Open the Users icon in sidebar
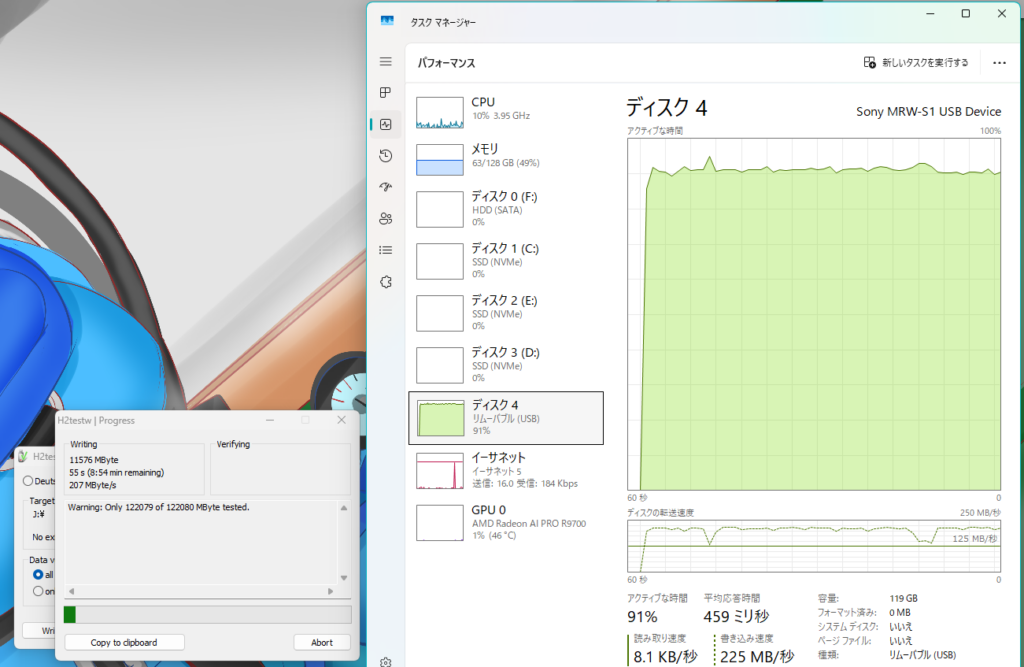The image size is (1024, 667). [x=385, y=219]
